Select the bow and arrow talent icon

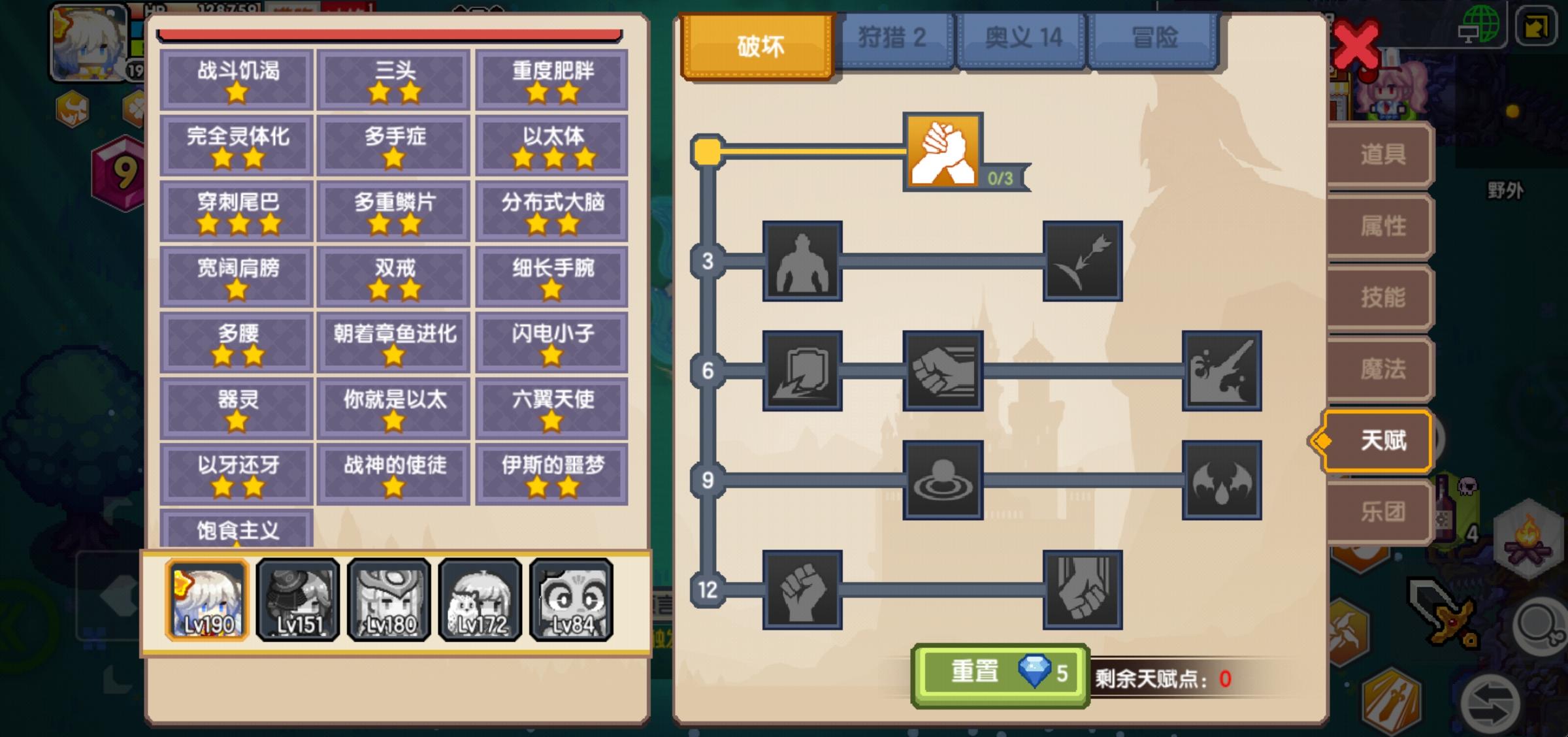[x=1083, y=261]
